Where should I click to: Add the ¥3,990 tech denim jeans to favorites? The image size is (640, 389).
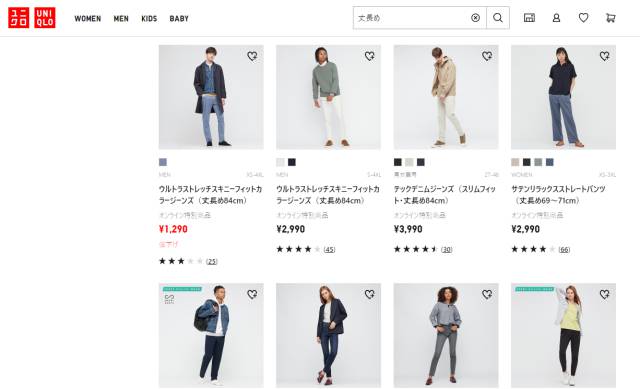(487, 56)
